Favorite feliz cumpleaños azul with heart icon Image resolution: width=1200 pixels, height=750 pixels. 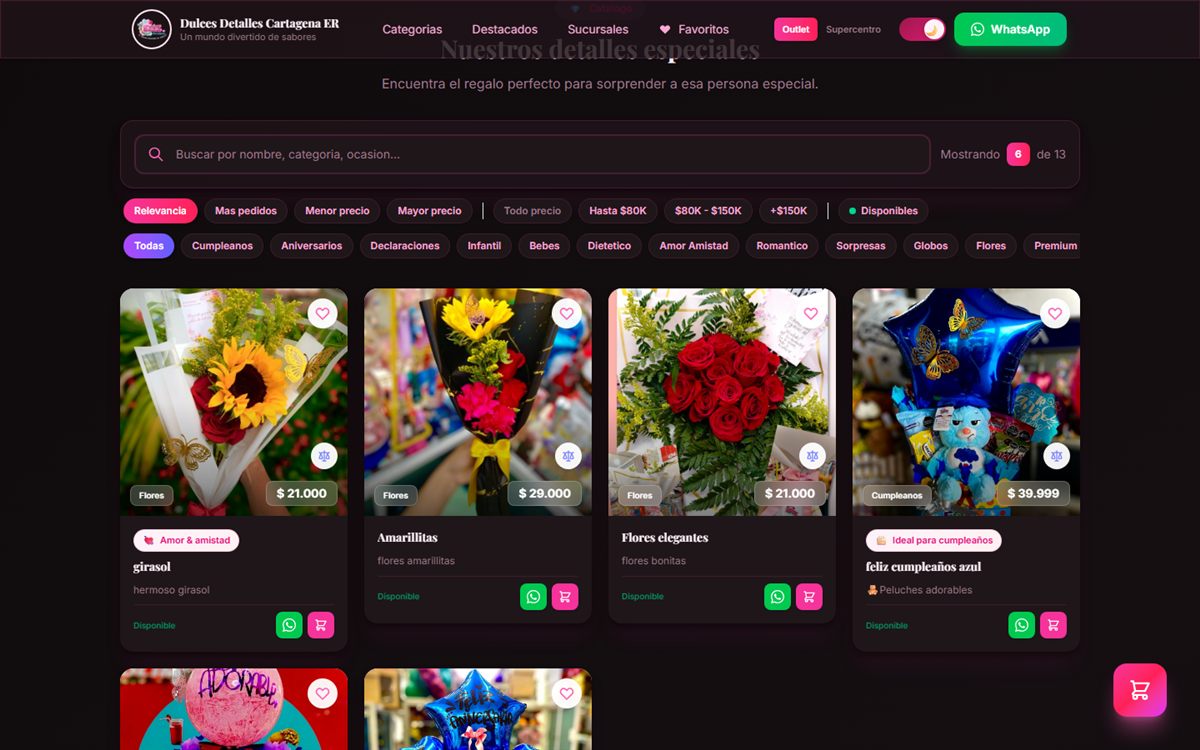pos(1054,314)
